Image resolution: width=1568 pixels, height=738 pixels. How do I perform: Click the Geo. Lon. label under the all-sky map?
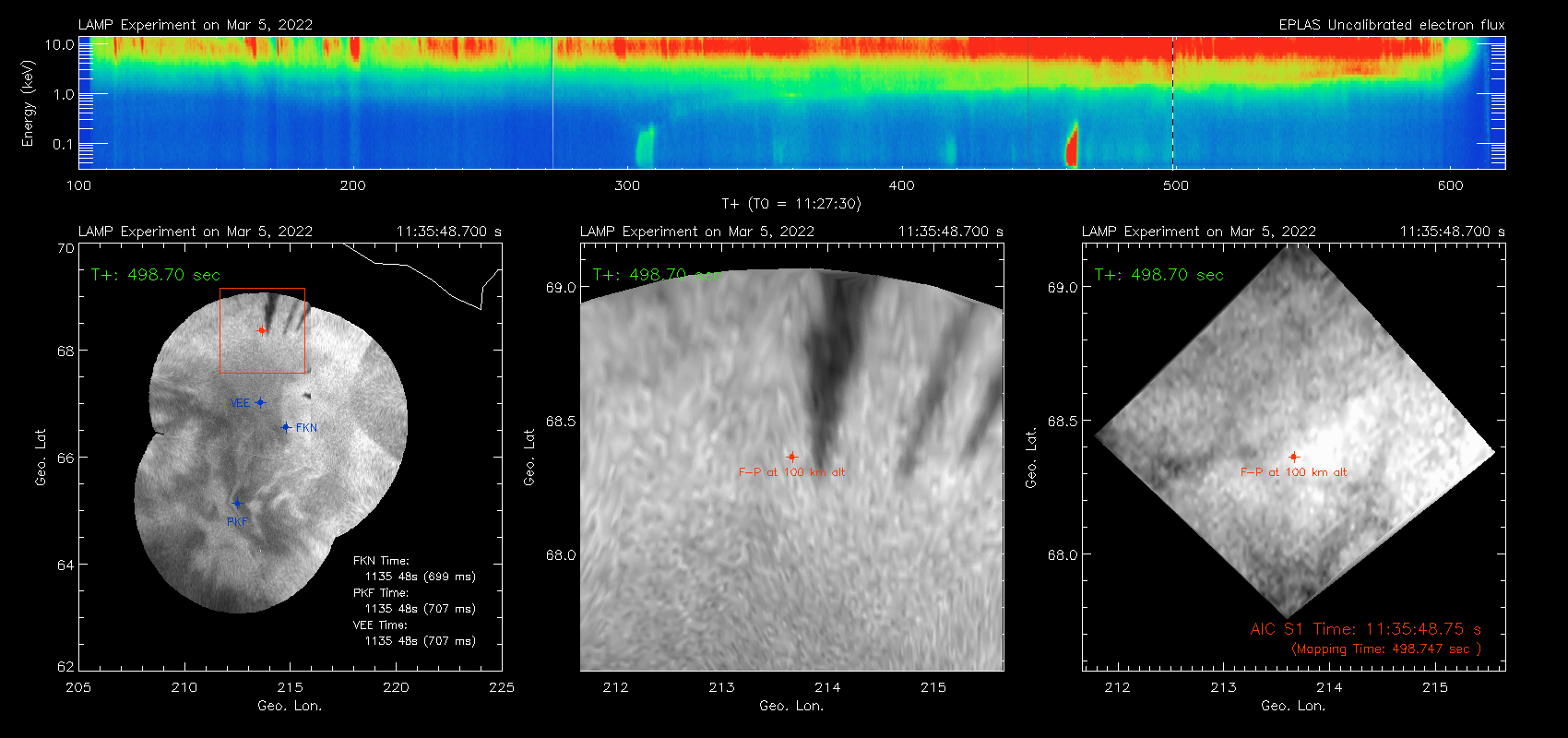click(290, 706)
